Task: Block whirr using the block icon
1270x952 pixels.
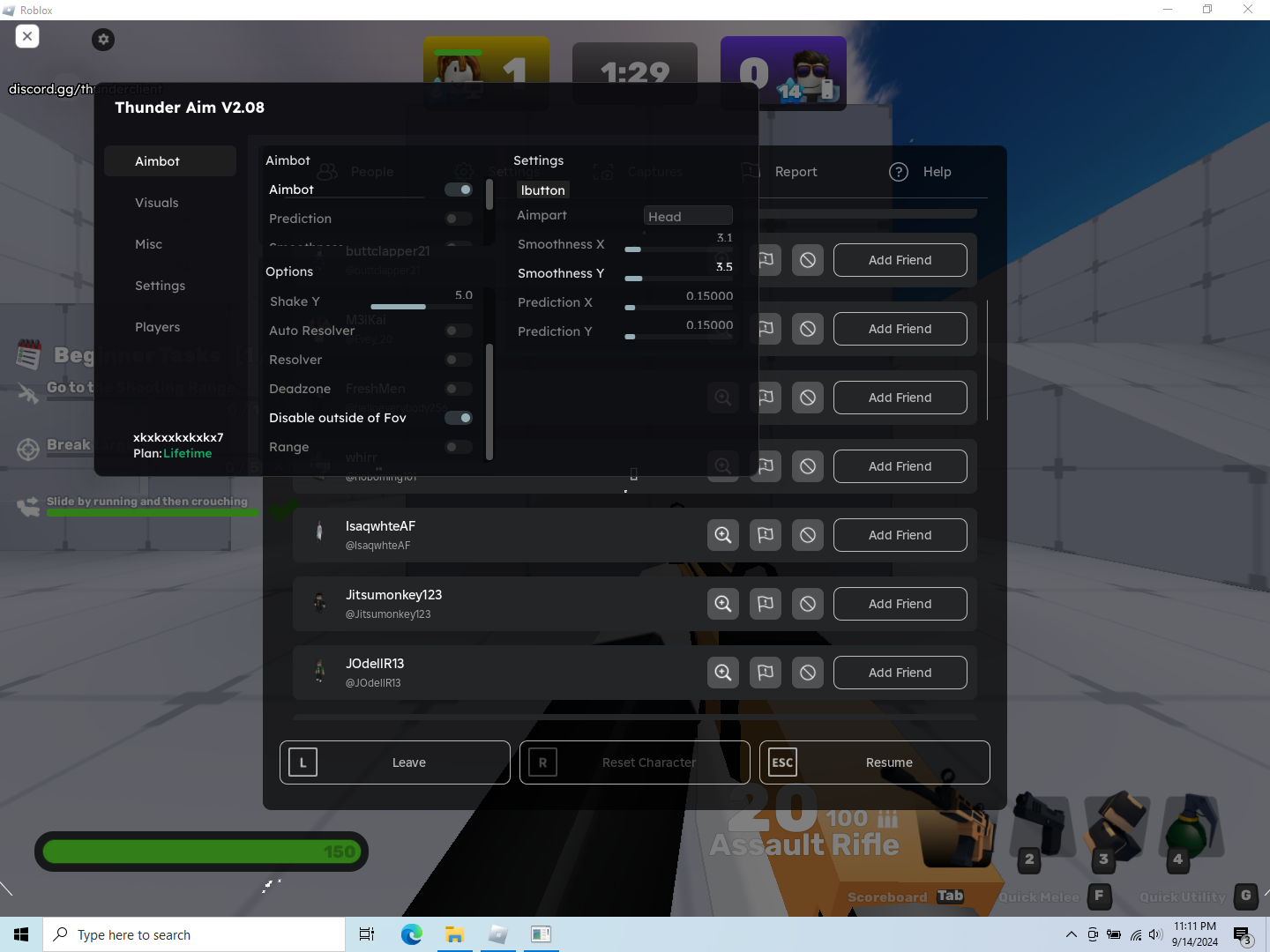Action: coord(808,466)
